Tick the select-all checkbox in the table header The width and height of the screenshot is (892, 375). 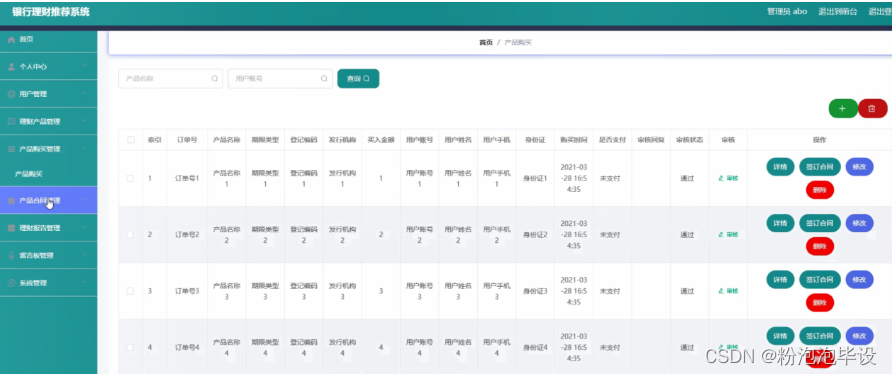[131, 139]
